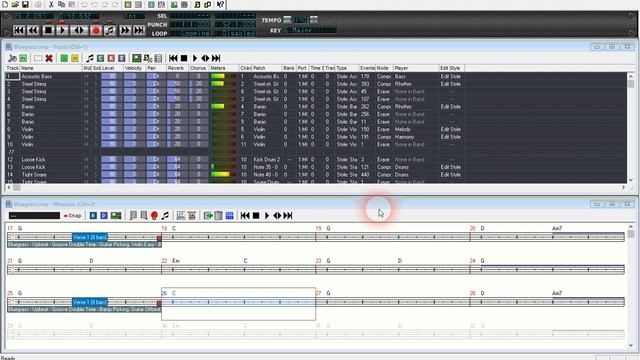
Task: Click the Tracks window vertical scrollbar
Action: [631, 128]
